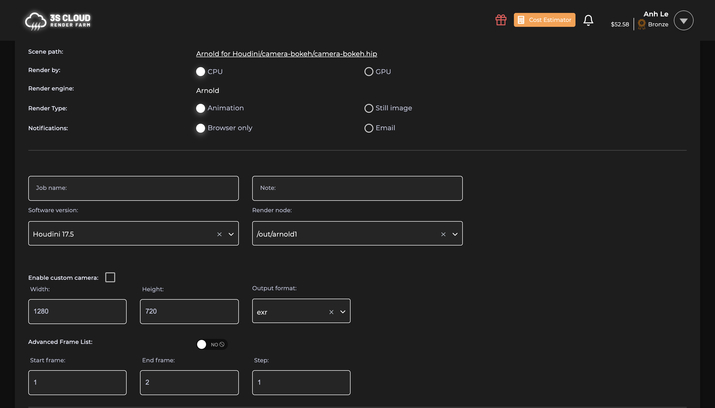This screenshot has height=408, width=715.
Task: Click the Width field showing 1280
Action: tap(78, 311)
